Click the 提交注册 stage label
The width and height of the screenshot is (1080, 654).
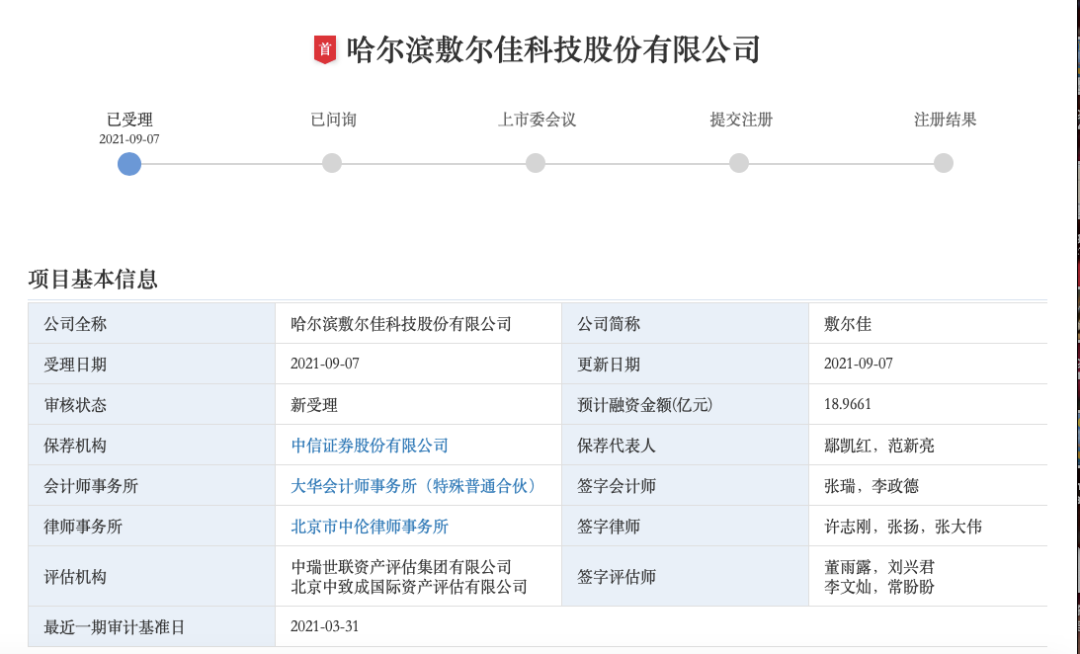(741, 120)
